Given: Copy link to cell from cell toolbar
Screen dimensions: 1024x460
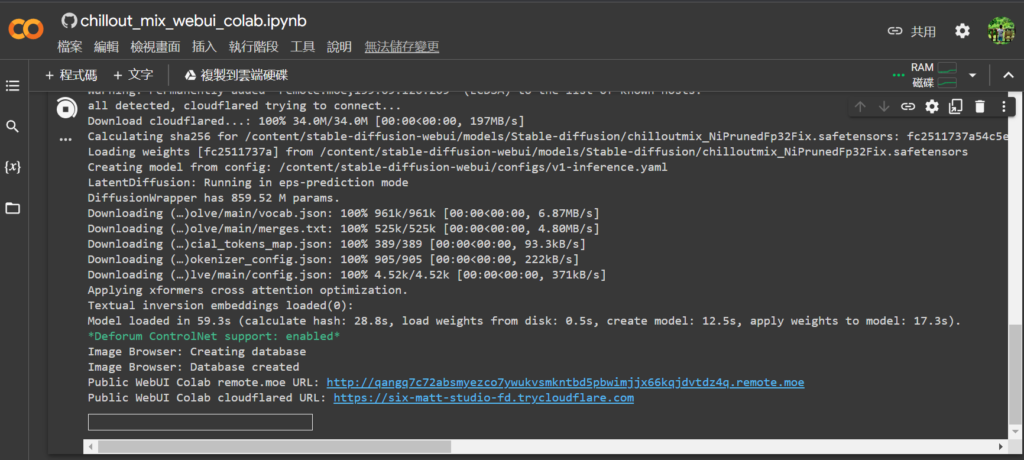Looking at the screenshot, I should [x=908, y=106].
